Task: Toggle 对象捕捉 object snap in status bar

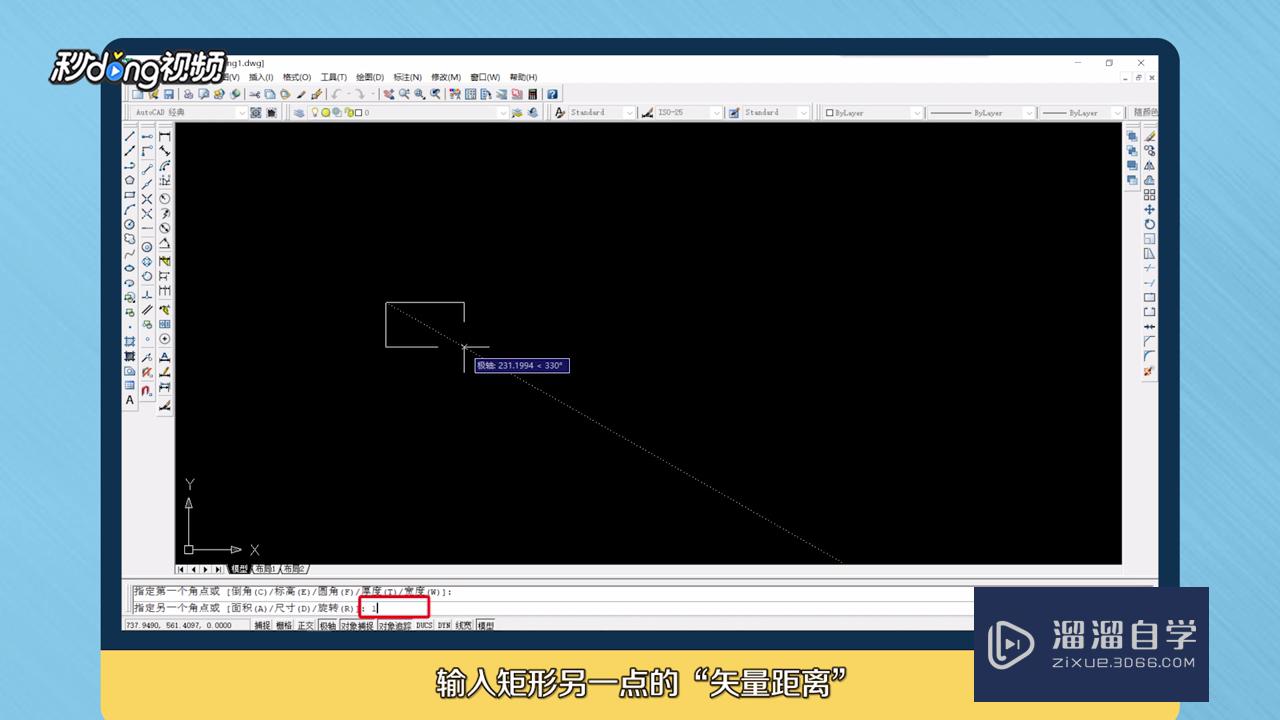Action: 357,625
